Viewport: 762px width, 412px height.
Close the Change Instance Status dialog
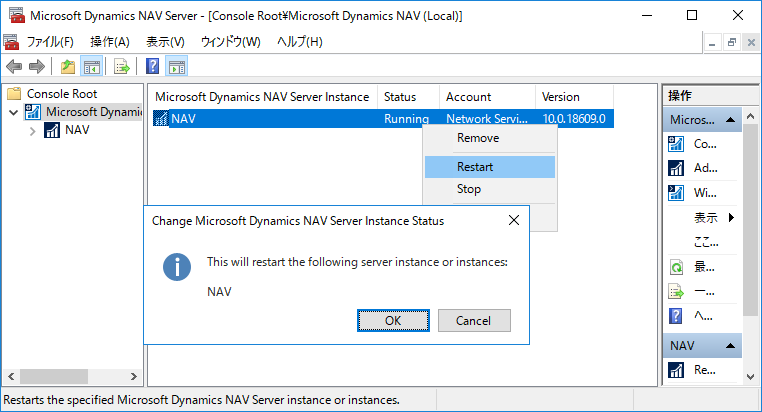point(514,221)
